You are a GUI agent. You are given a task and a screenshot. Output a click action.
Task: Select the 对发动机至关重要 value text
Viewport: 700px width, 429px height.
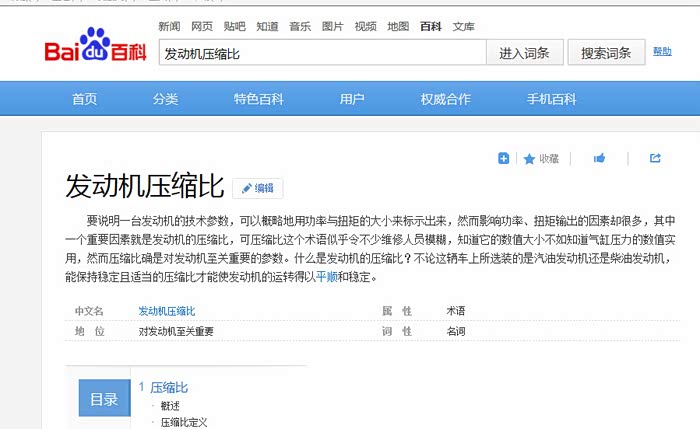point(176,331)
